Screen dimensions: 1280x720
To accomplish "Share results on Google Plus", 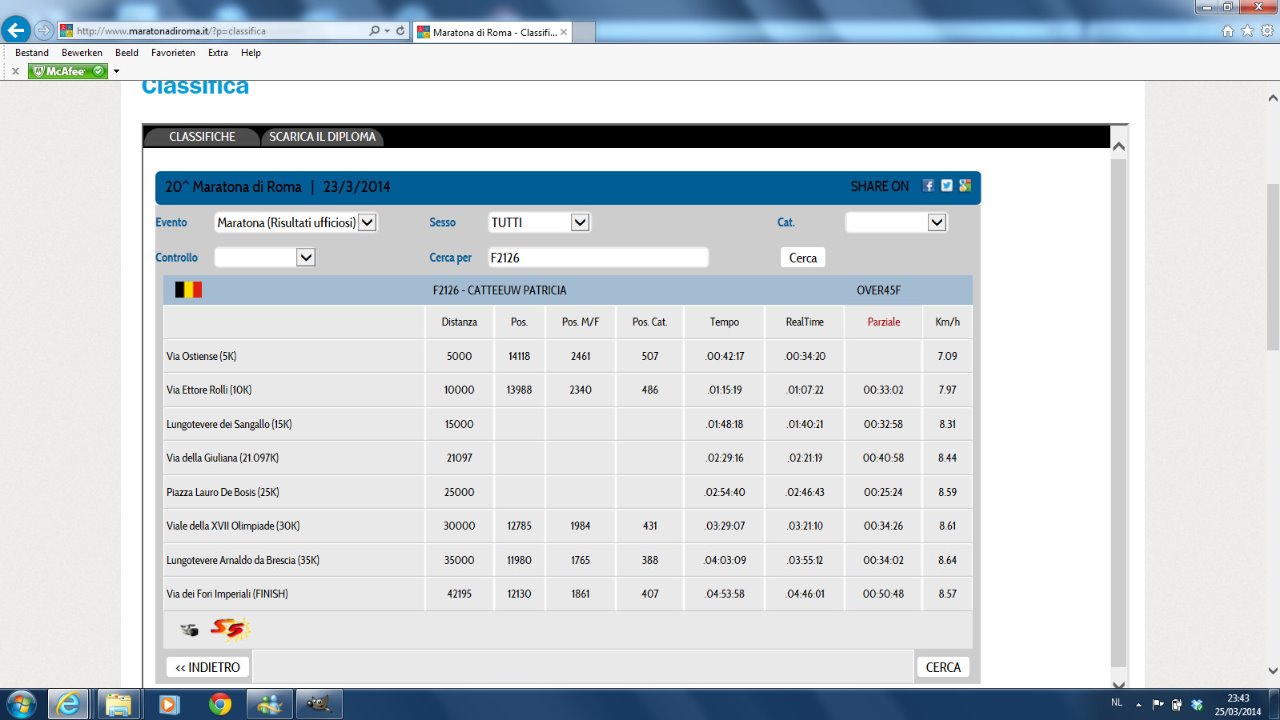I will pos(964,186).
